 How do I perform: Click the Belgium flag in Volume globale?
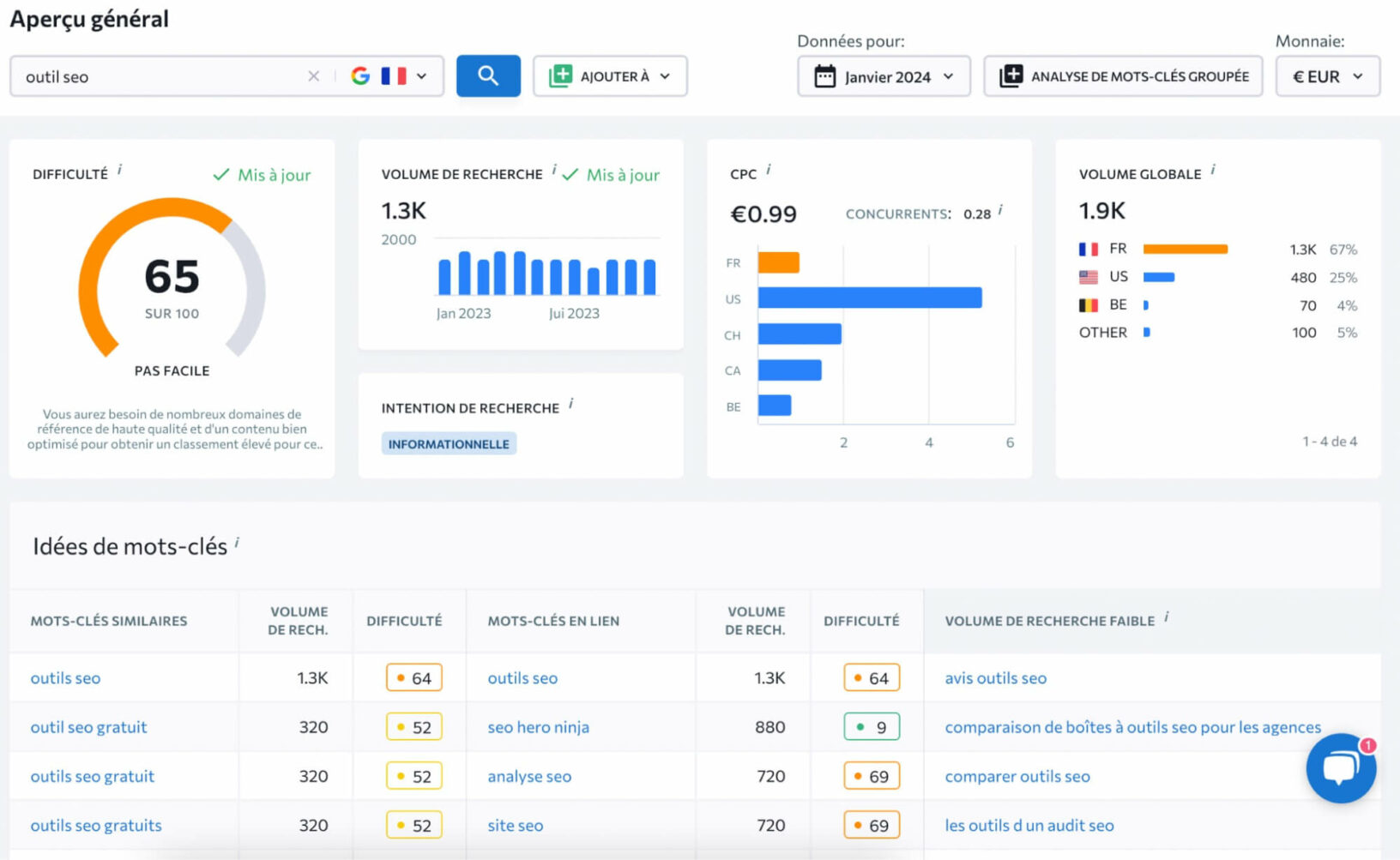tap(1089, 305)
